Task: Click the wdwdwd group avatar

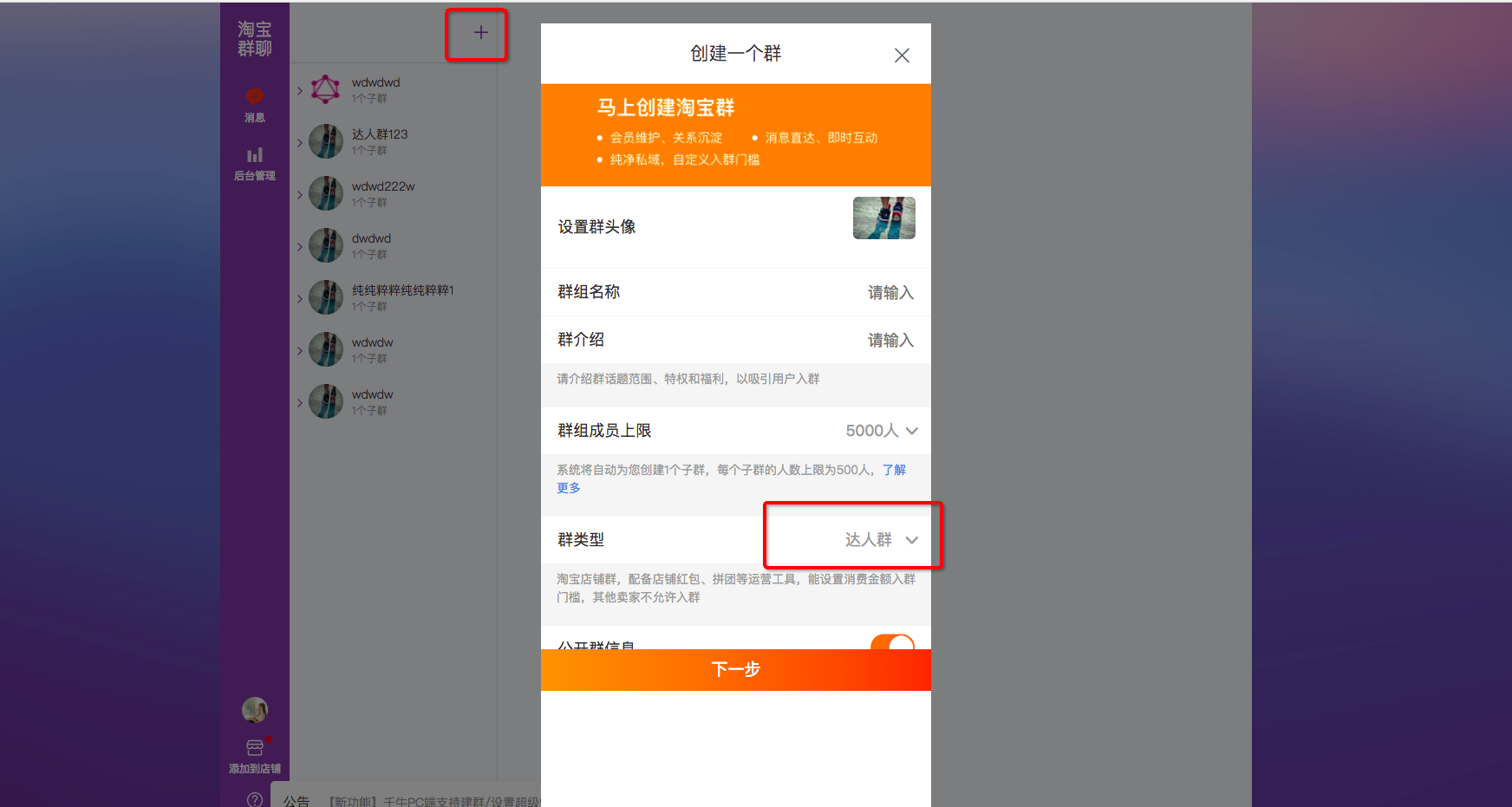Action: coord(326,89)
